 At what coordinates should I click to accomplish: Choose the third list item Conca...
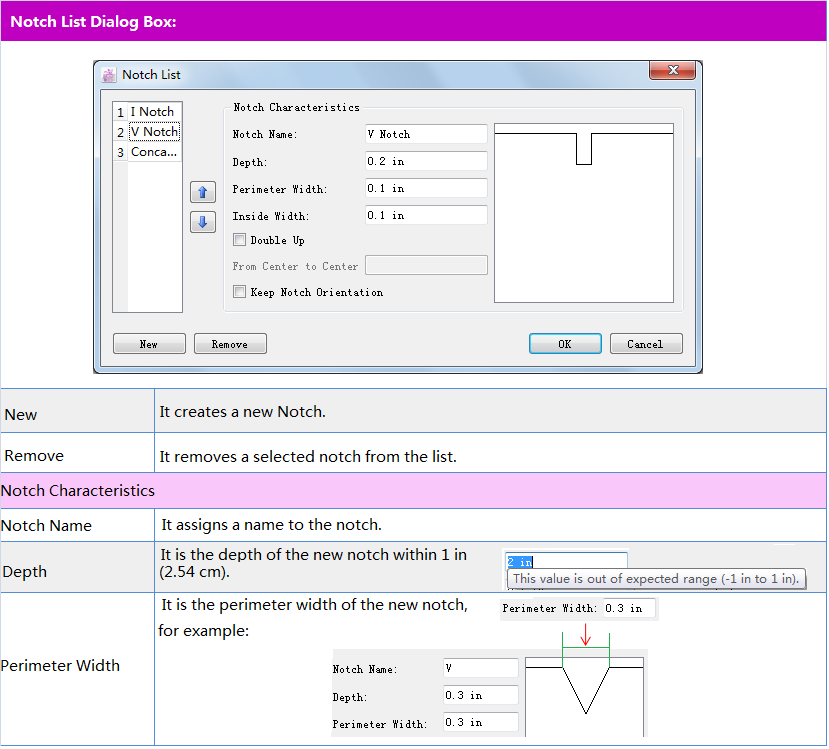click(x=153, y=153)
